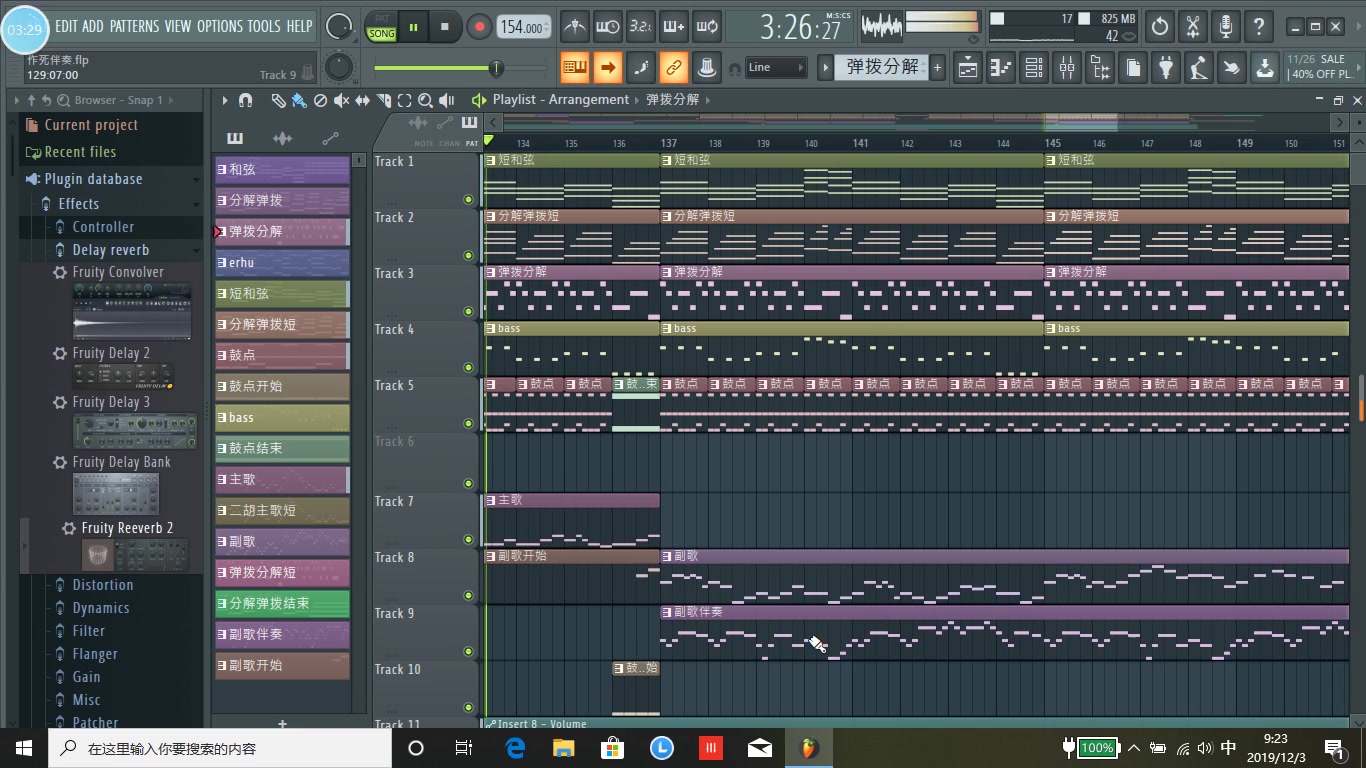Image resolution: width=1366 pixels, height=768 pixels.
Task: Stop playback
Action: coord(445,27)
